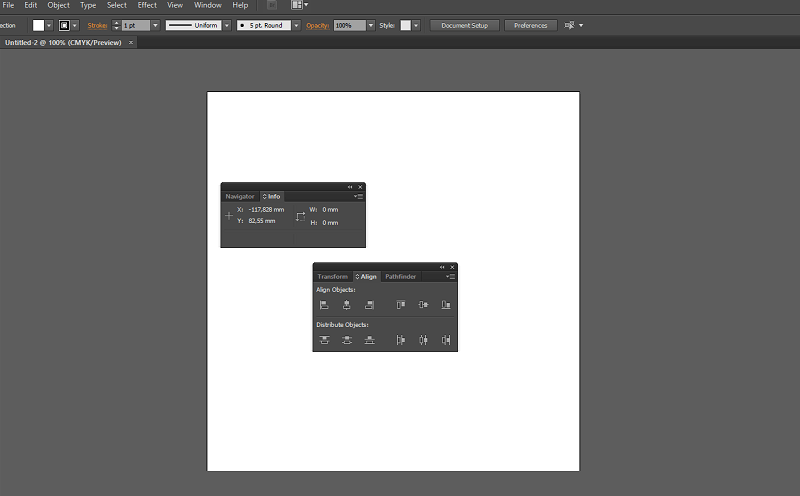Click Horizontal Distribute Center icon
Image resolution: width=800 pixels, height=496 pixels.
(423, 340)
